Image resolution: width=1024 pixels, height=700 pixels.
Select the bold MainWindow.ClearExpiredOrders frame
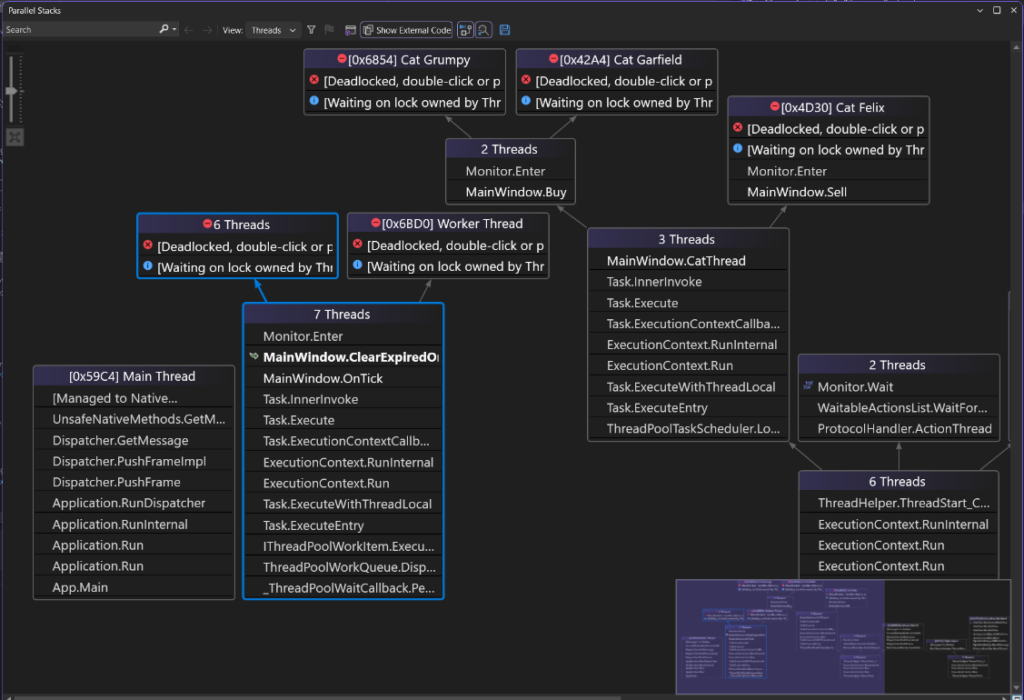[x=343, y=357]
